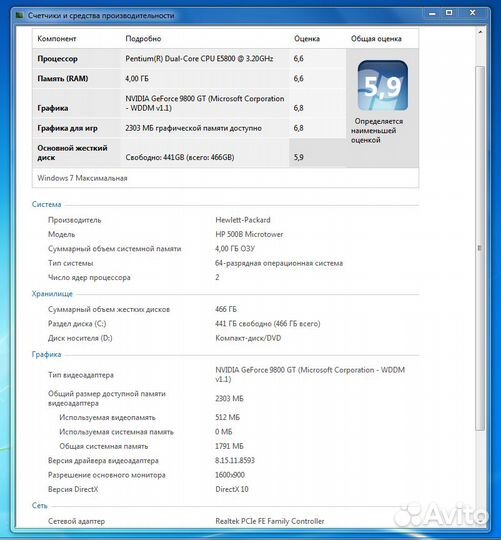Click 64-разрядная операционная система text

pos(279,263)
